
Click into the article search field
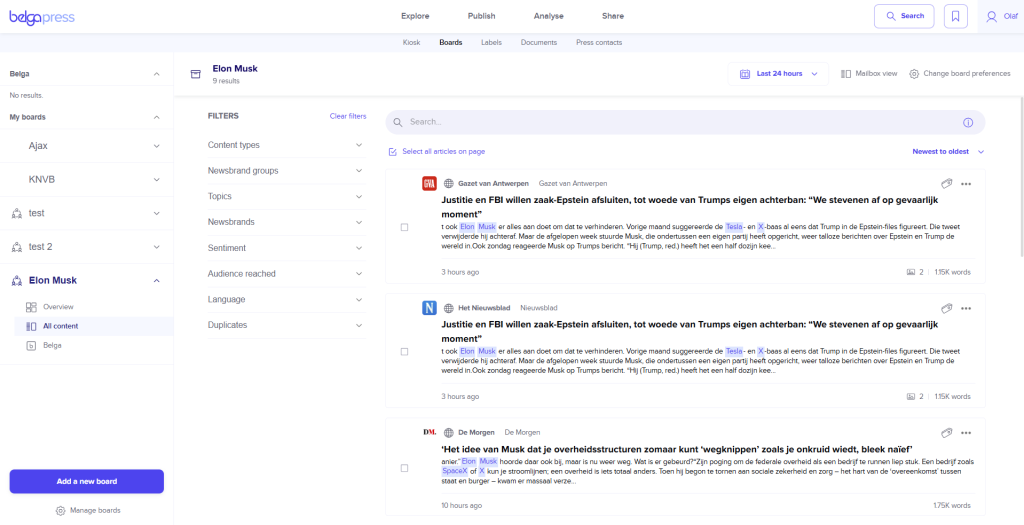[670, 122]
